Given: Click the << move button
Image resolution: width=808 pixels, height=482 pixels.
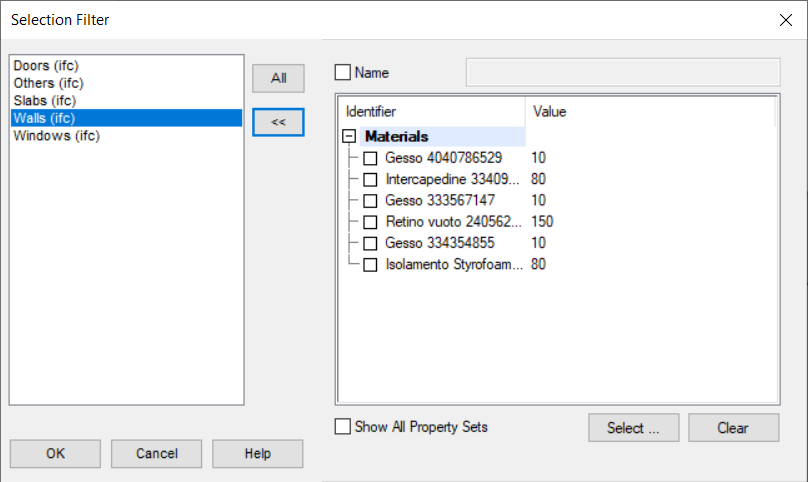Looking at the screenshot, I should pos(278,121).
